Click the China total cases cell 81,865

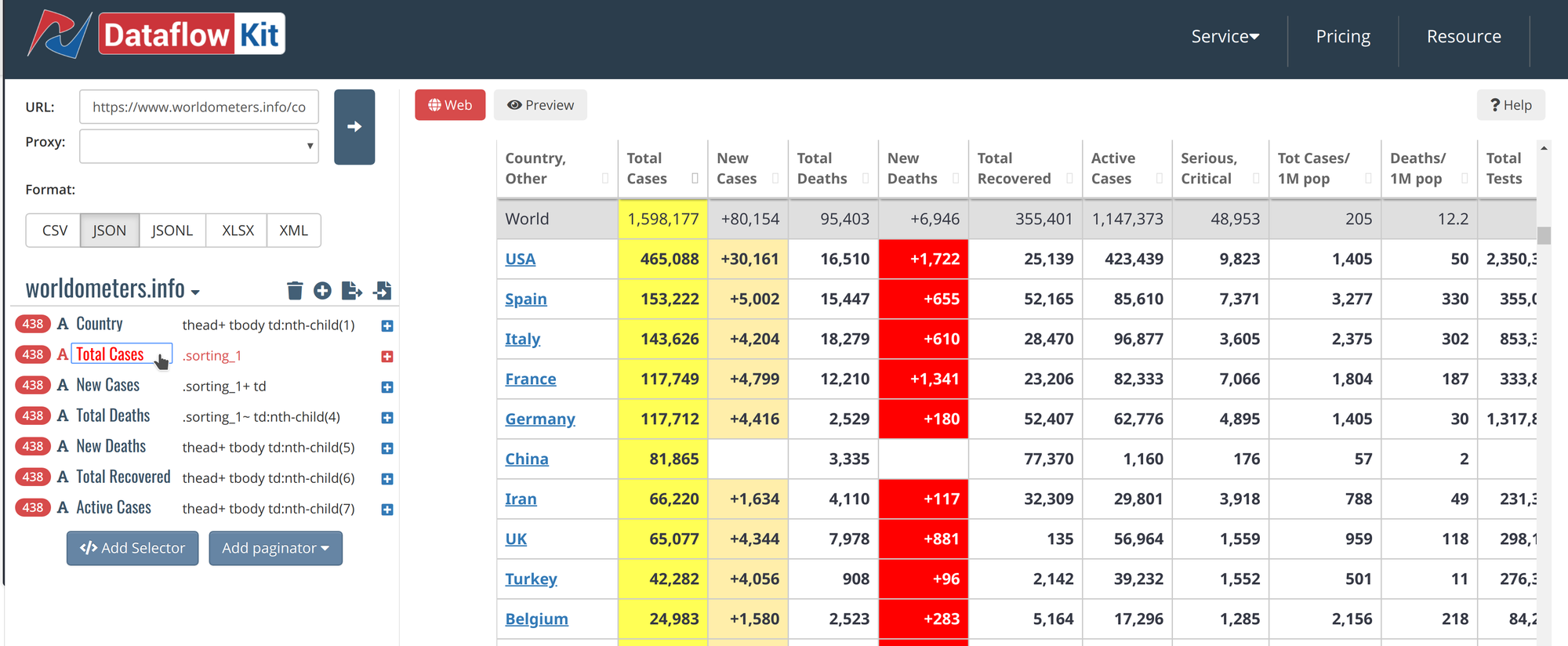tap(663, 459)
